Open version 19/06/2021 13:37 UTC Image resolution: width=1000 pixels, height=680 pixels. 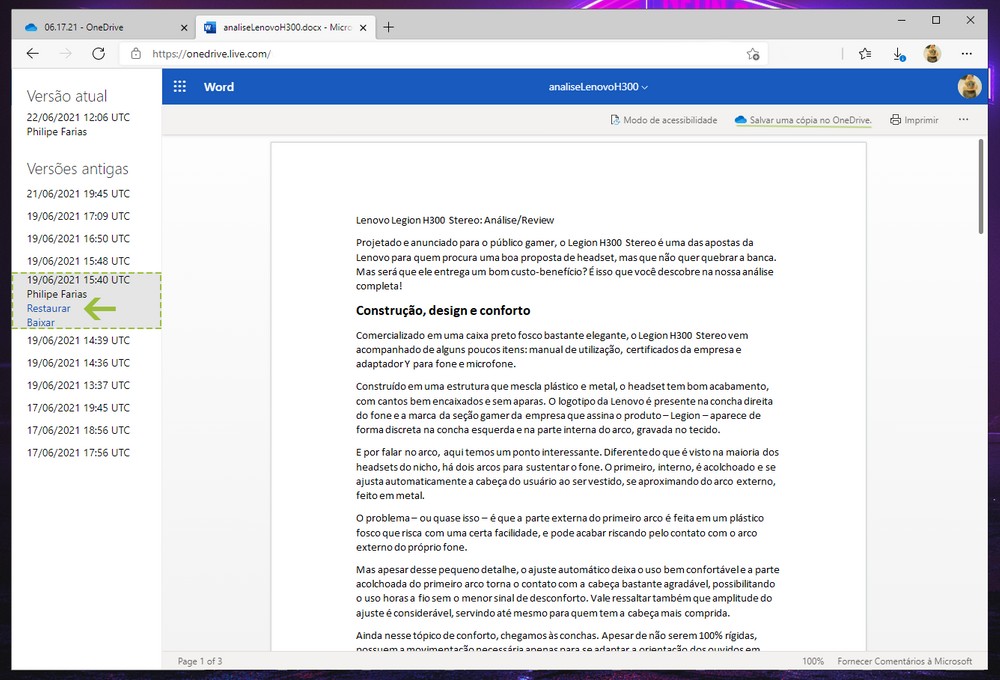coord(78,385)
